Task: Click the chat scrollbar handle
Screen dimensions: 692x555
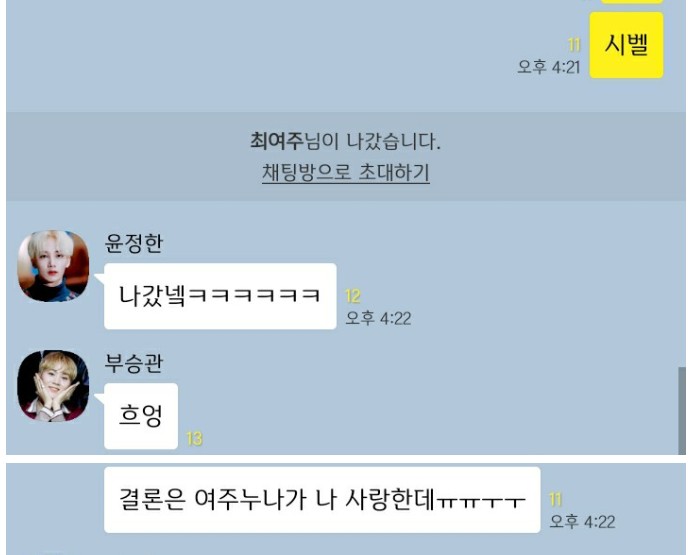Action: 682,410
